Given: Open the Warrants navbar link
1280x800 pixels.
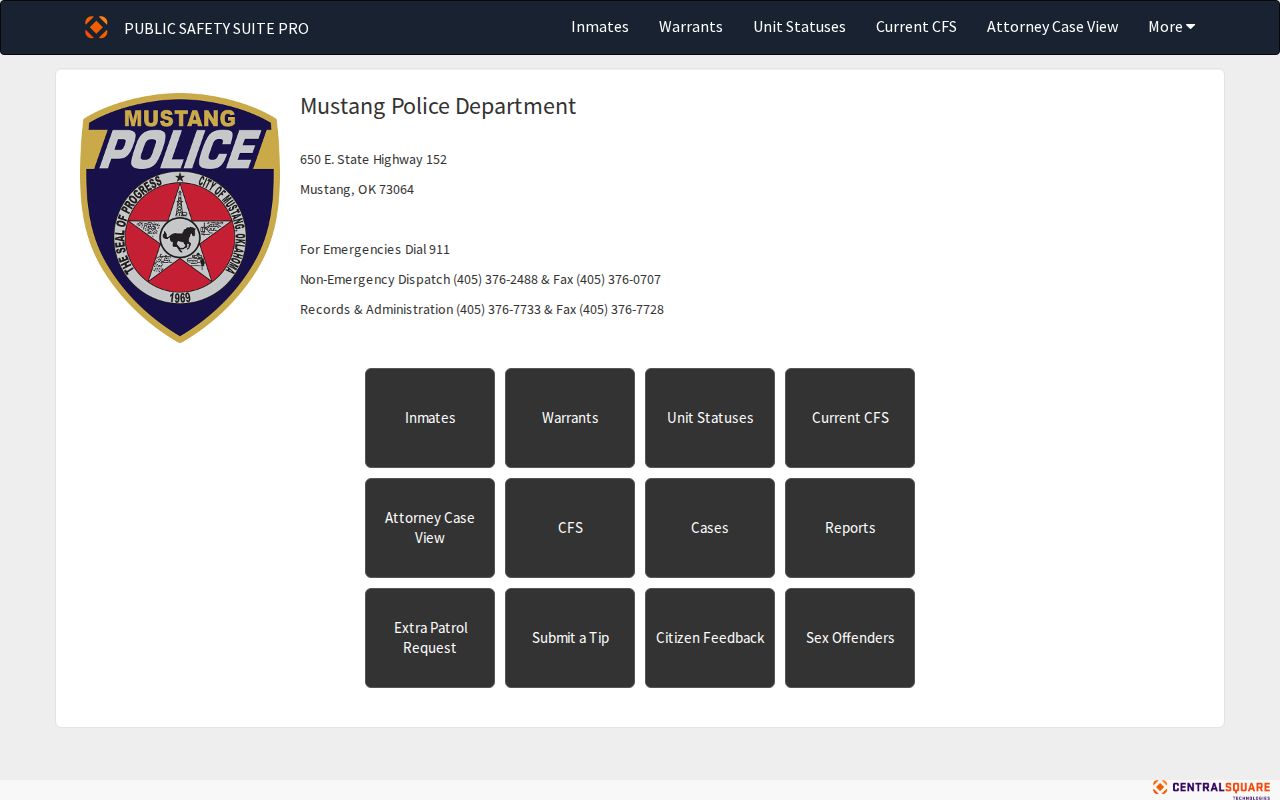Looking at the screenshot, I should click(x=691, y=27).
